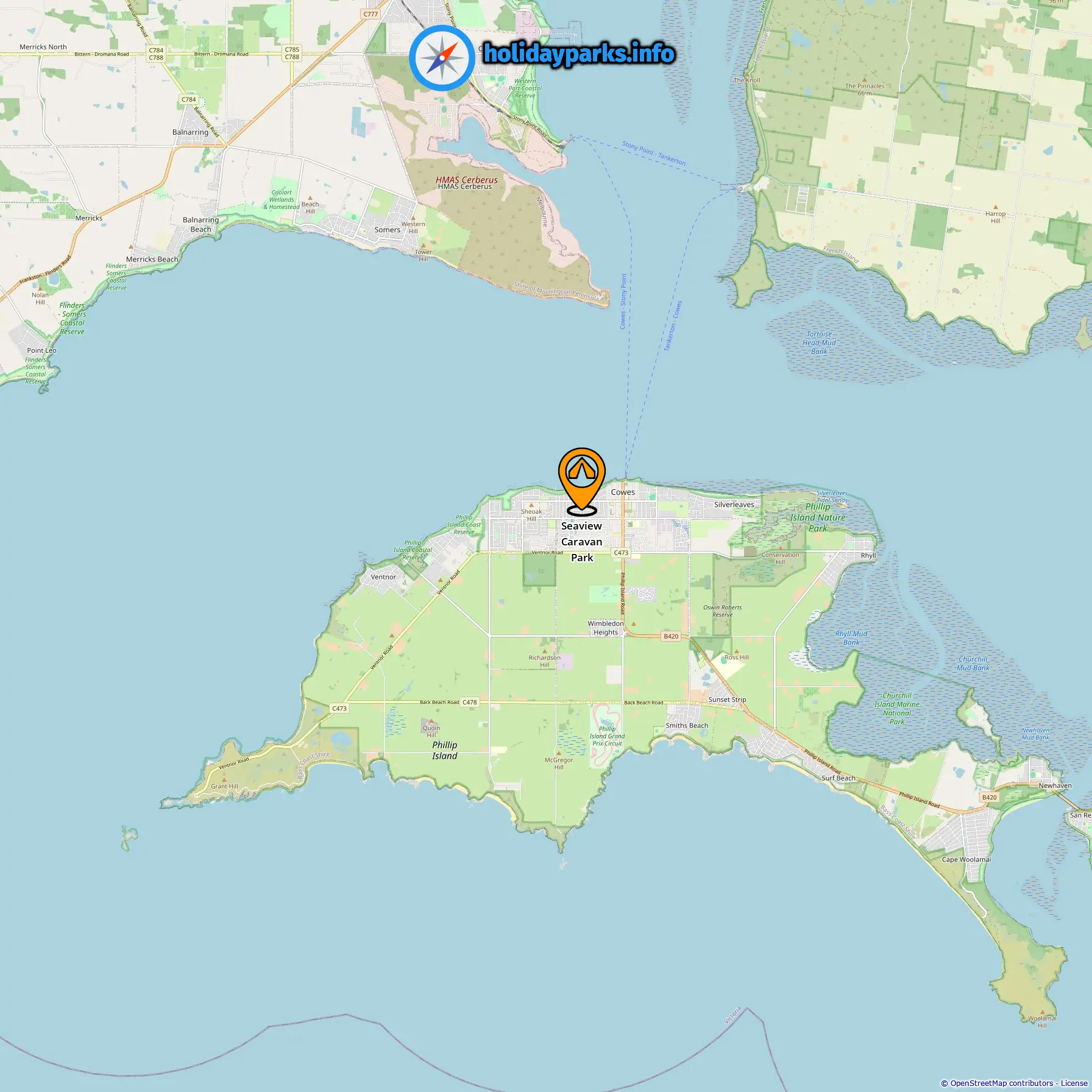Click the Churchill Island Marine National Park label

(897, 709)
